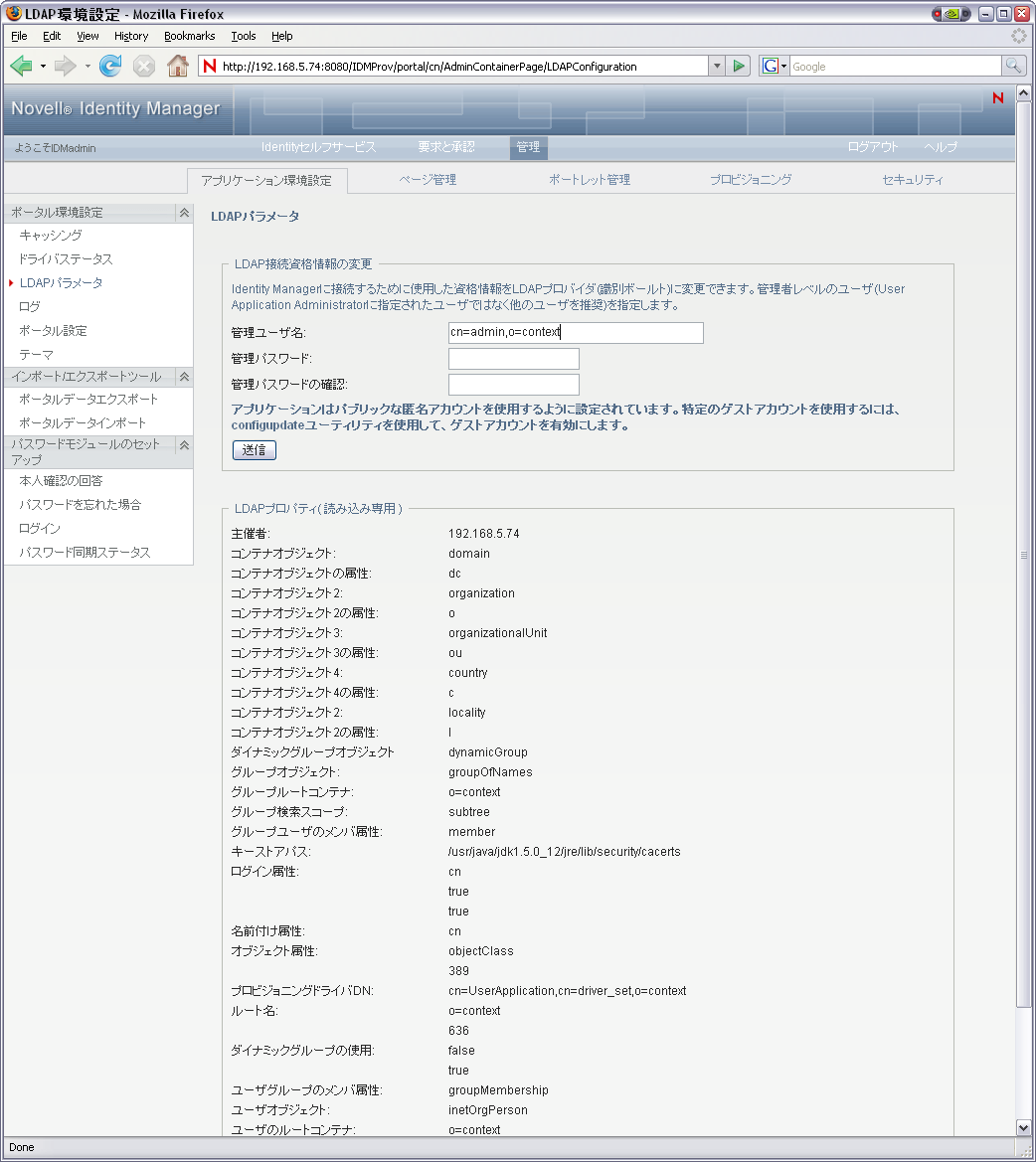Collapse the ポータル環境設定 section

[x=184, y=213]
